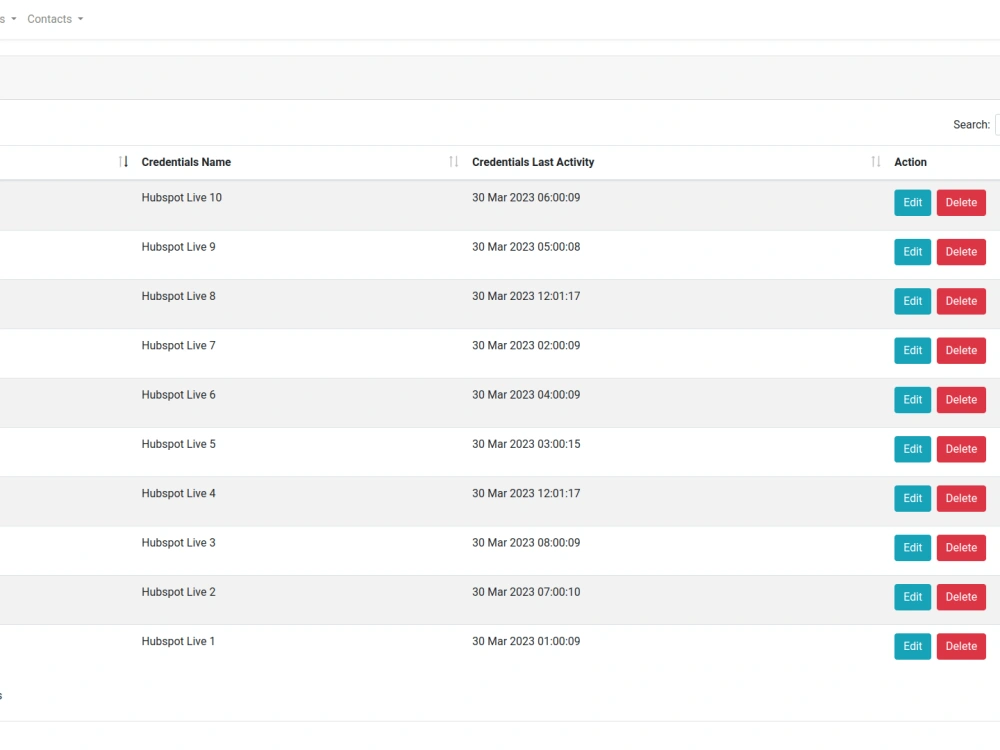The image size is (1000, 750).
Task: Select the Hubspot Live 2 name cell
Action: pos(179,592)
